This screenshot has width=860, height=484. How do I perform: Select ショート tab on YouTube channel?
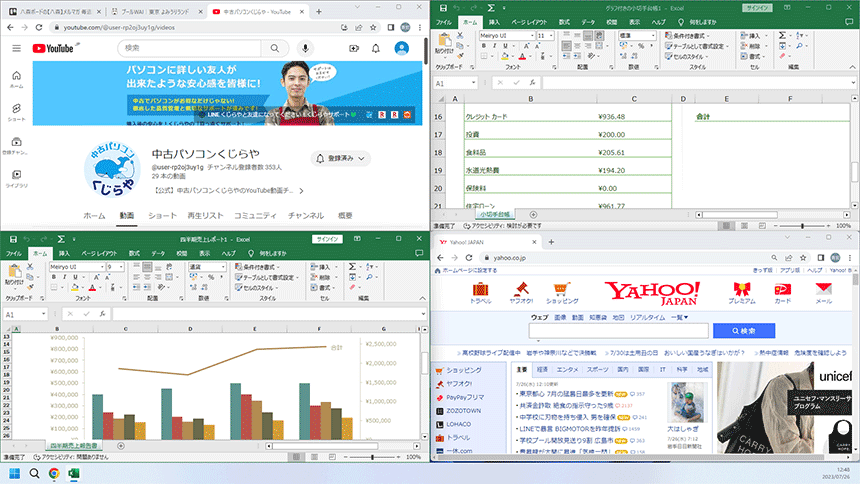tap(162, 216)
